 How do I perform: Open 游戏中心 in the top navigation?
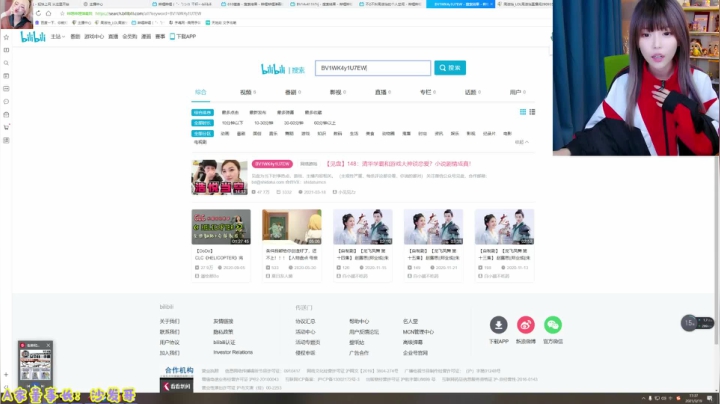[x=94, y=37]
